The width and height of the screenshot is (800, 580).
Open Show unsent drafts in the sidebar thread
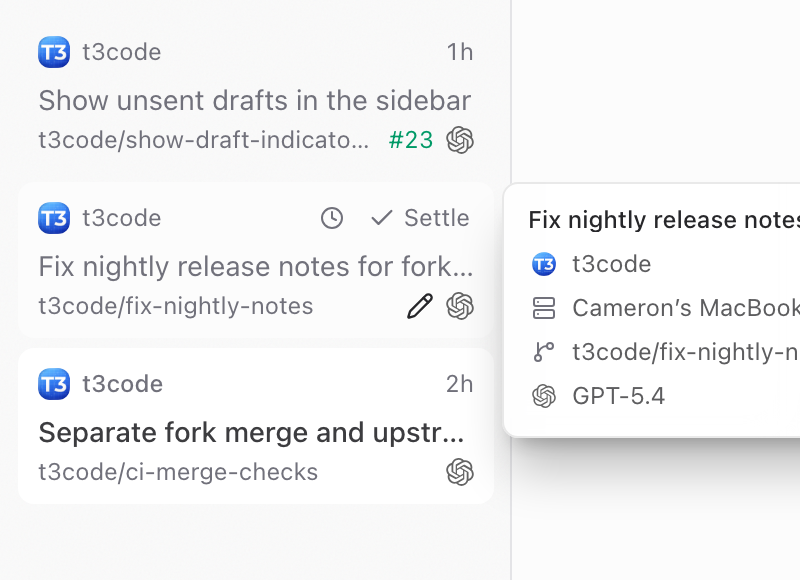click(x=255, y=100)
